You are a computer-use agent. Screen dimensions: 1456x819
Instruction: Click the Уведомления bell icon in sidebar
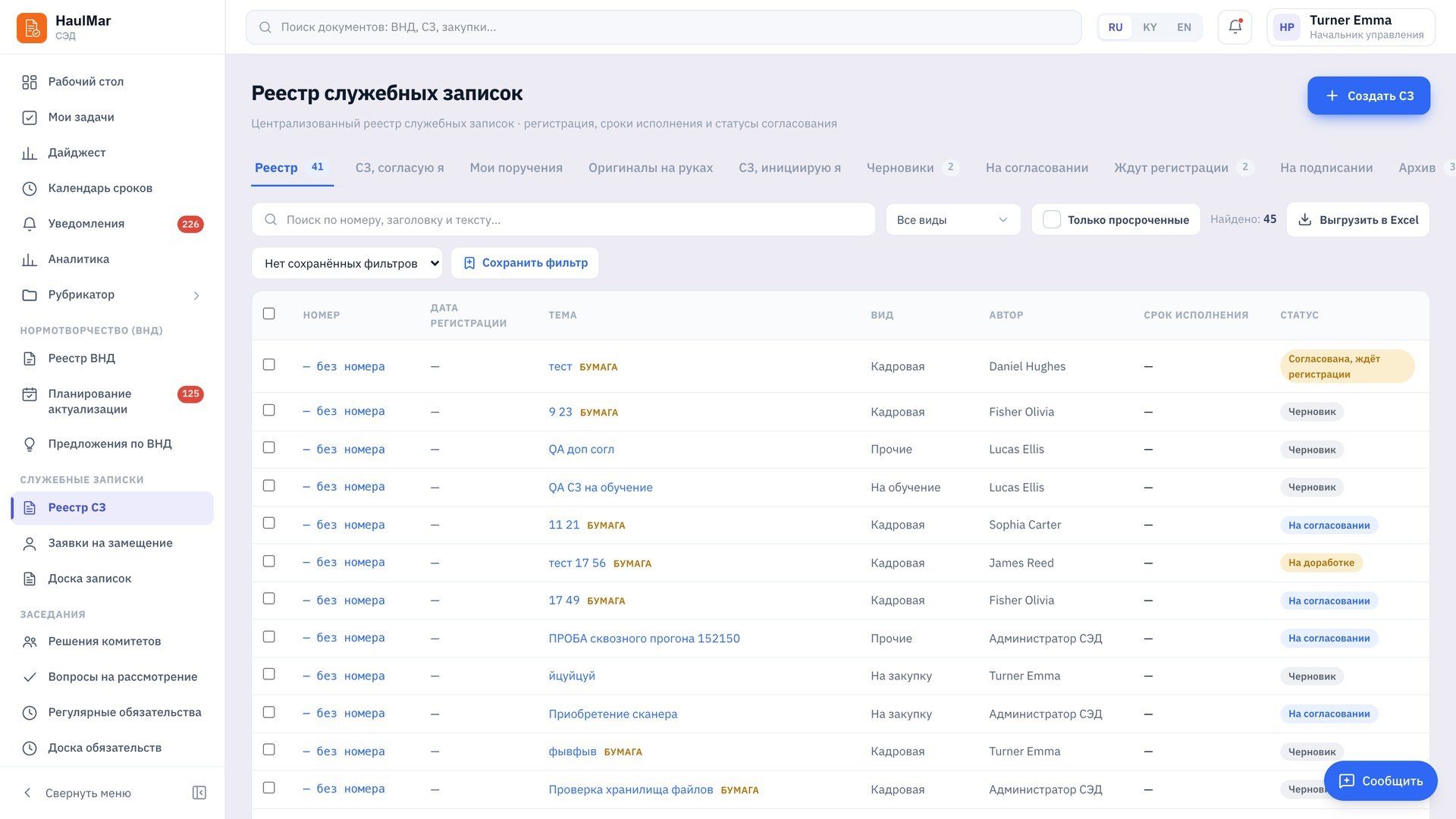[30, 224]
